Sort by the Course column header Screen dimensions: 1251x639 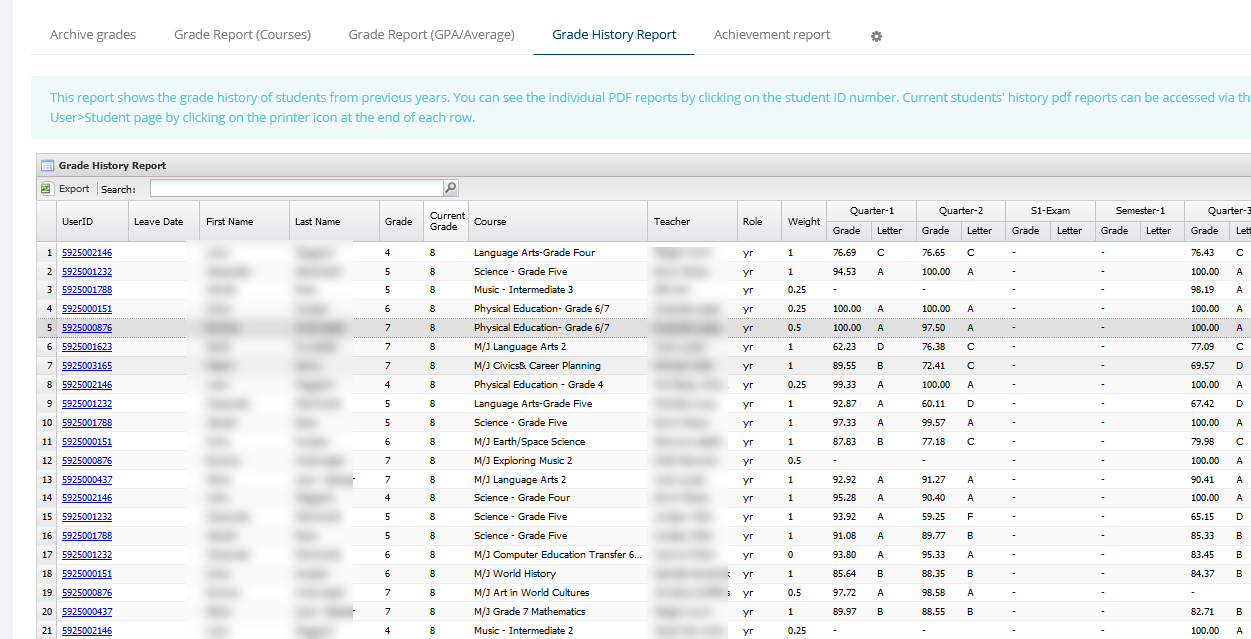[490, 222]
